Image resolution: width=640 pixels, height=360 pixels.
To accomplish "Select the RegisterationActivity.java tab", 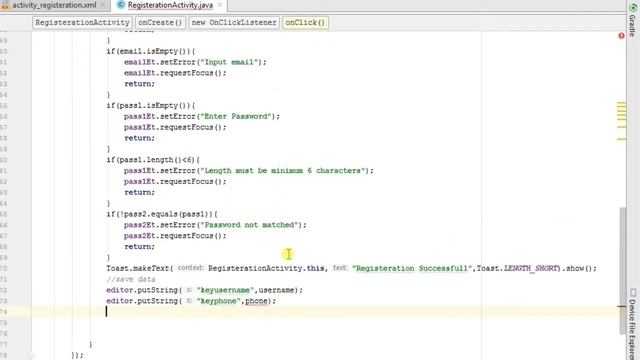I will (x=170, y=5).
